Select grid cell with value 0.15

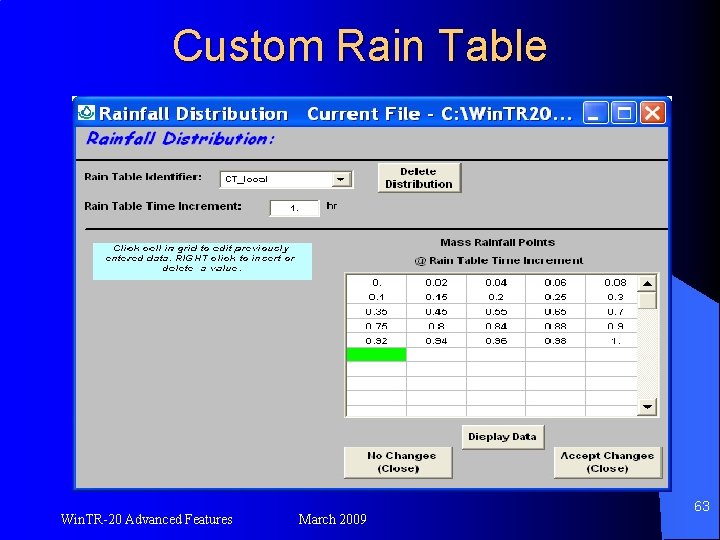pyautogui.click(x=436, y=297)
